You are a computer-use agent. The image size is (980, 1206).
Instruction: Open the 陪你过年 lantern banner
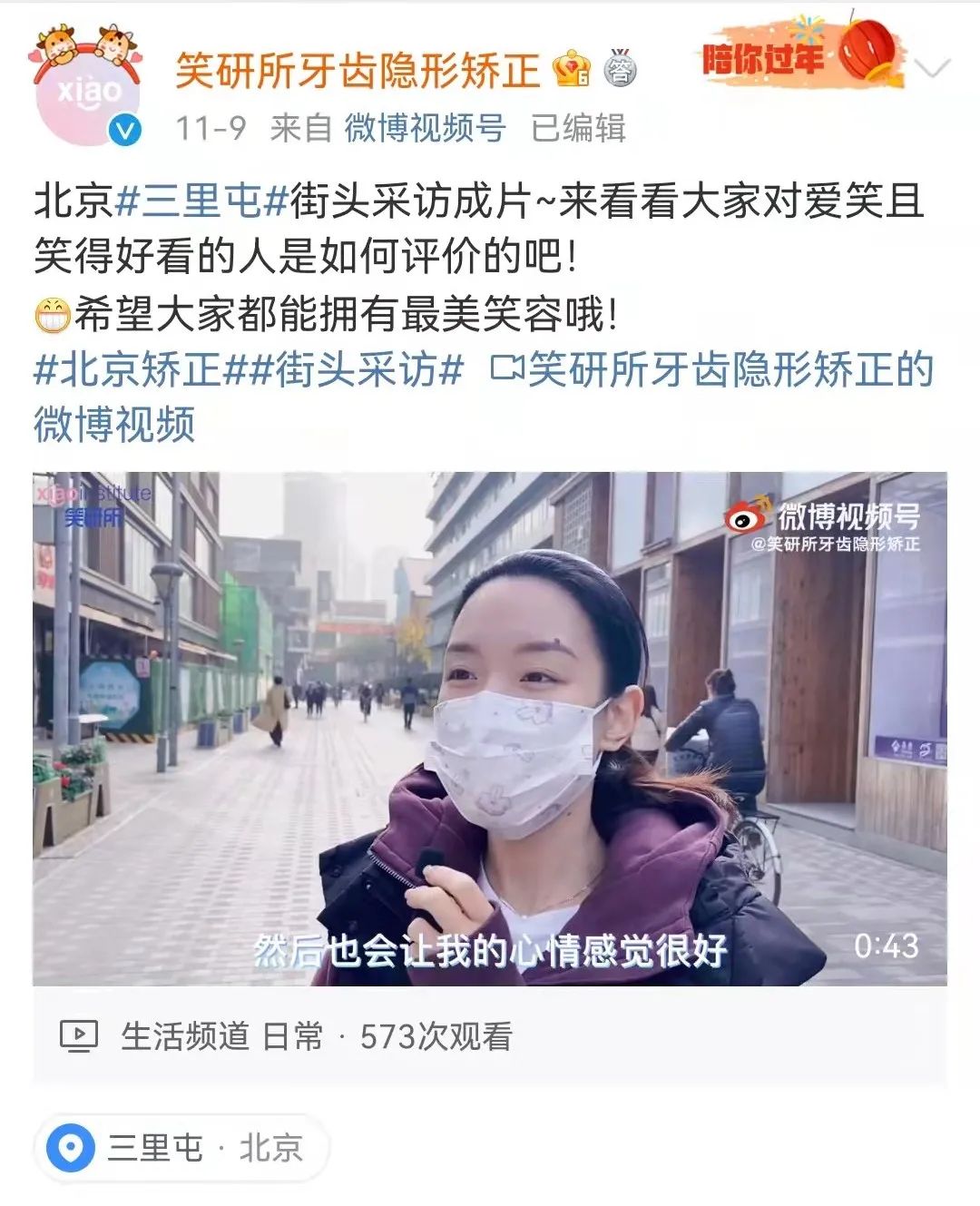[x=801, y=53]
